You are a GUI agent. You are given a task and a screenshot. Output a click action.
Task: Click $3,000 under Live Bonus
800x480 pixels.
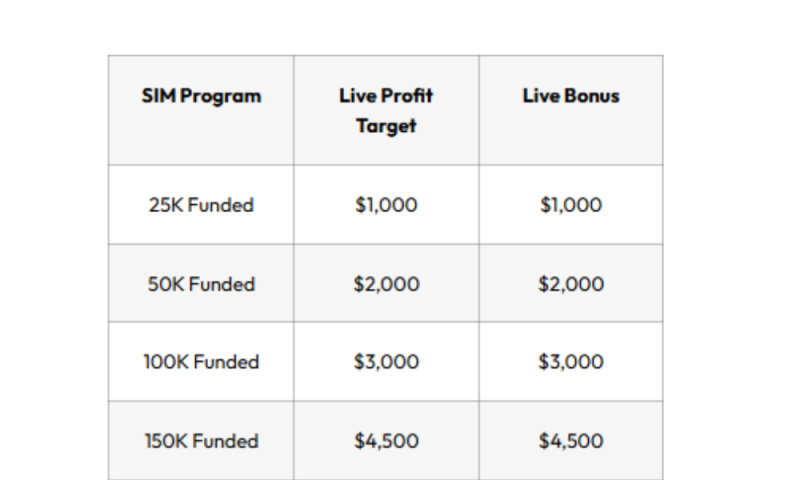[x=571, y=362]
